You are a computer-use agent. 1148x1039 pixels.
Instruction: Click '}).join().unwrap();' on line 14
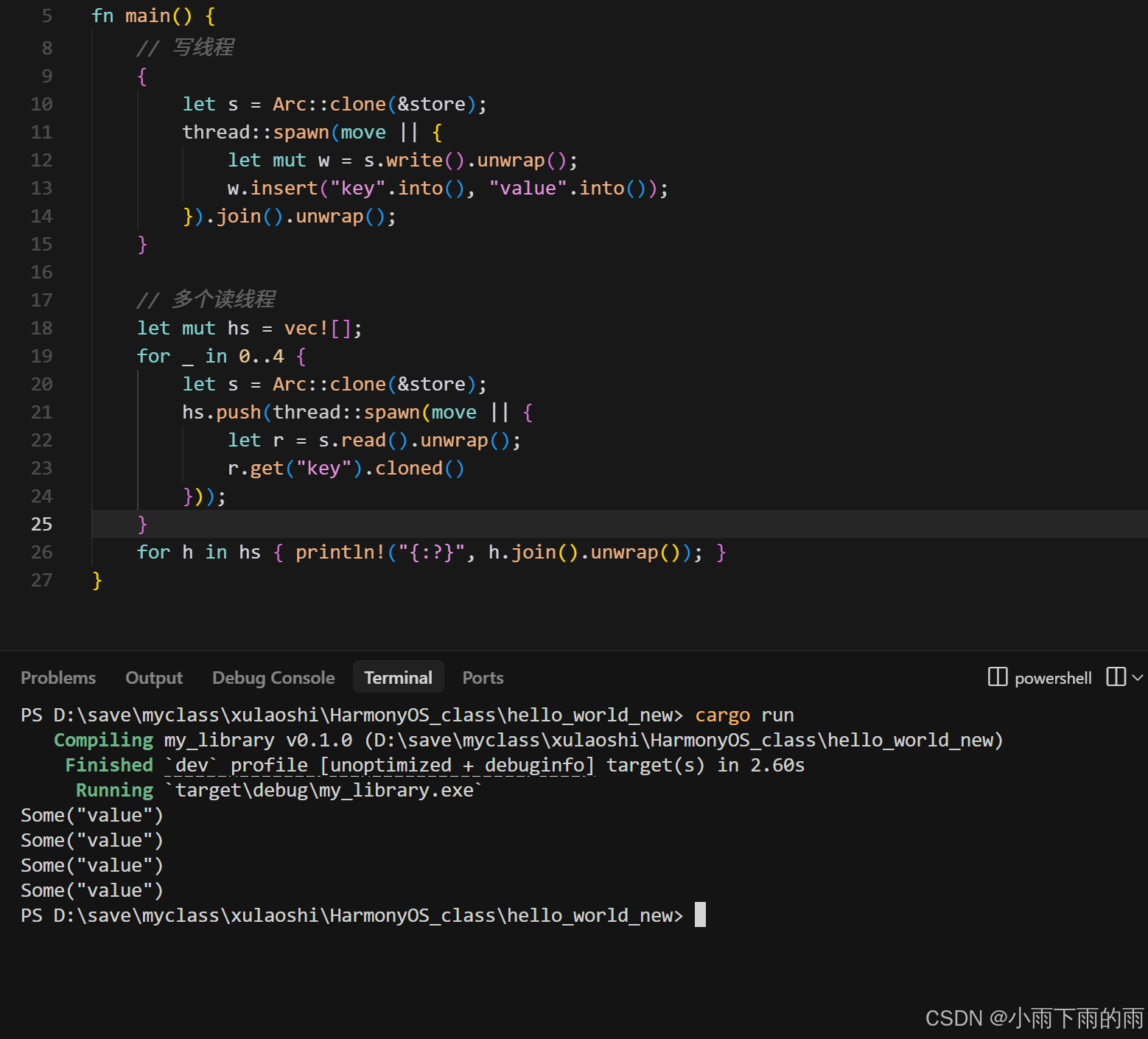pyautogui.click(x=290, y=216)
